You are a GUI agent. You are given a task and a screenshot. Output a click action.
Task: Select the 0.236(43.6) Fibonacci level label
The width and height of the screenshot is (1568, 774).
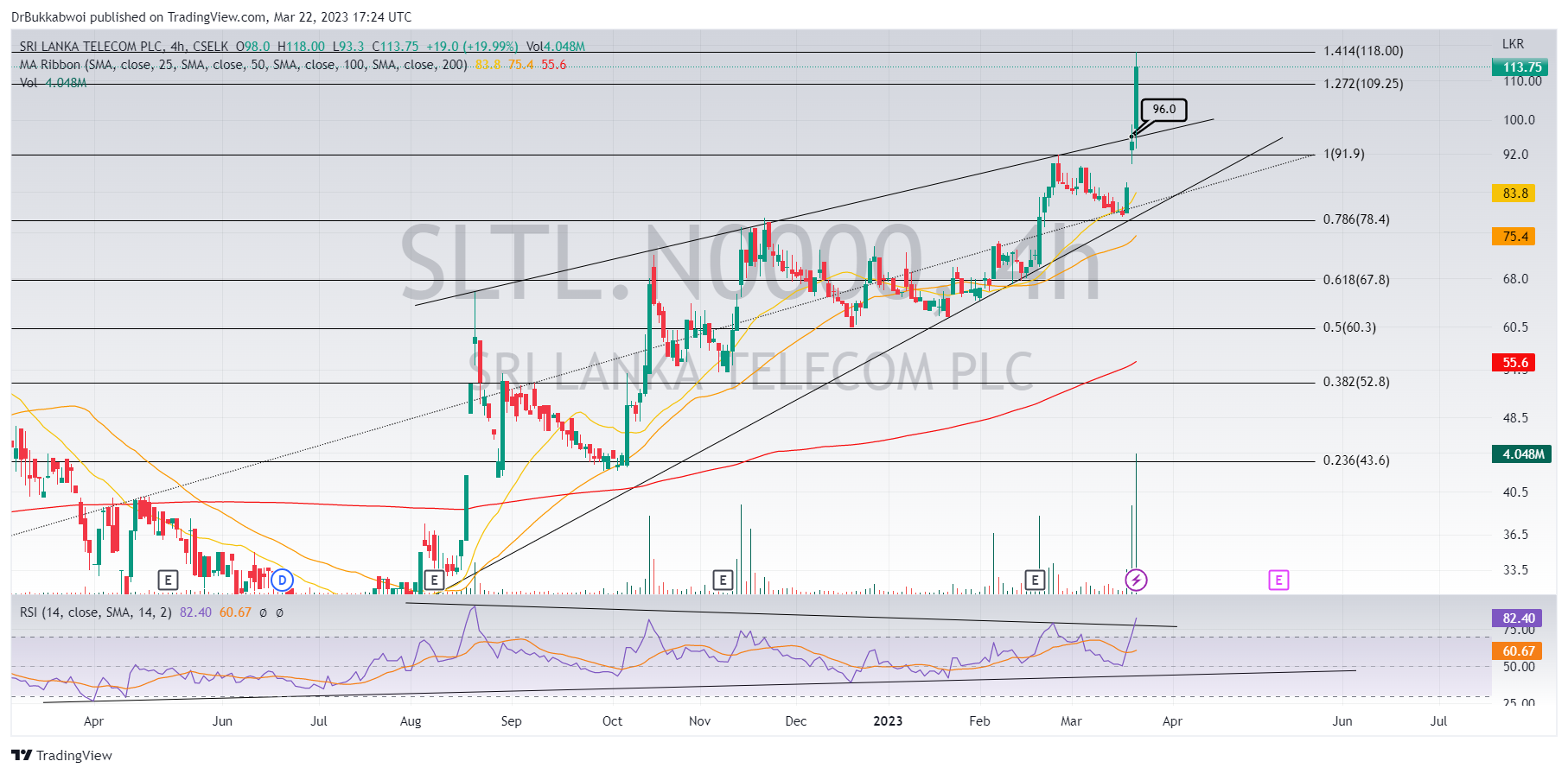point(1356,460)
